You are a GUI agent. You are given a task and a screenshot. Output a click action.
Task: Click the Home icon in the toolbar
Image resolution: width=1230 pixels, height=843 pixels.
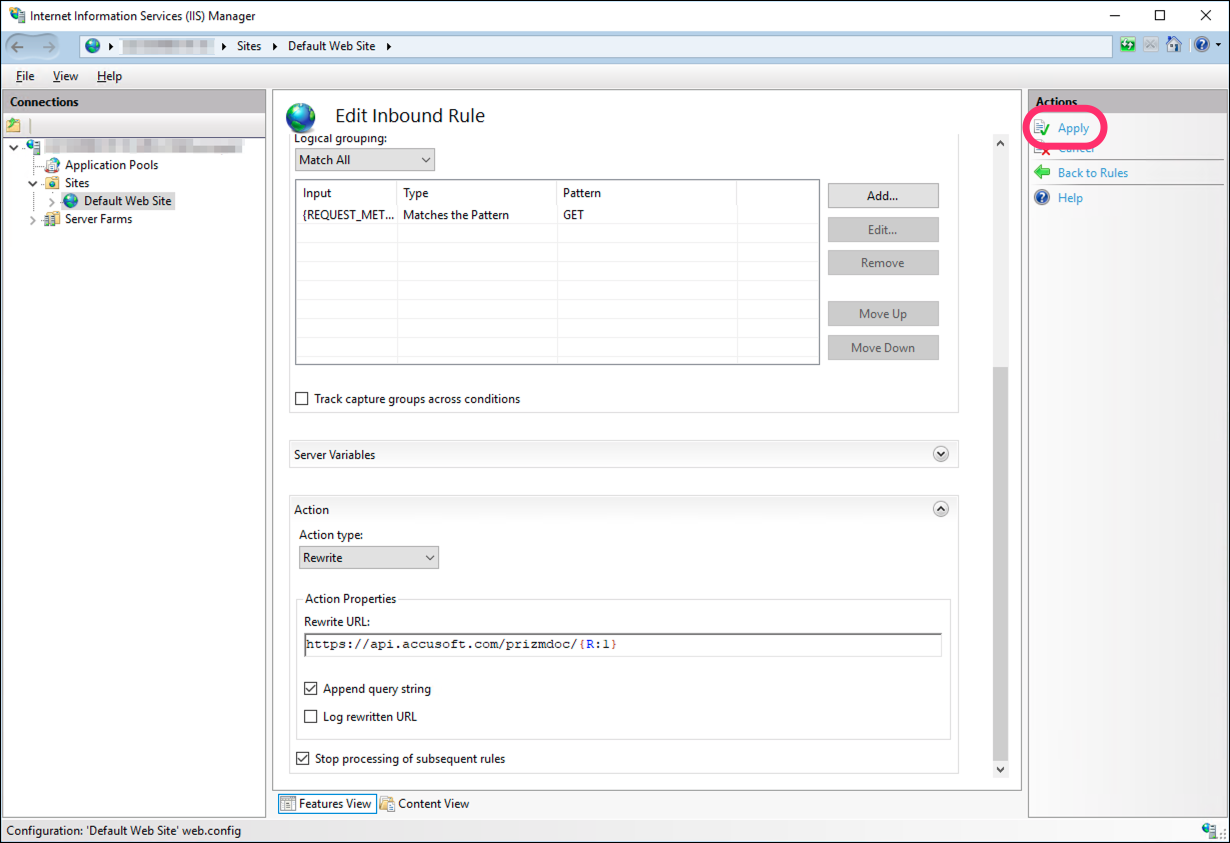pos(1174,45)
